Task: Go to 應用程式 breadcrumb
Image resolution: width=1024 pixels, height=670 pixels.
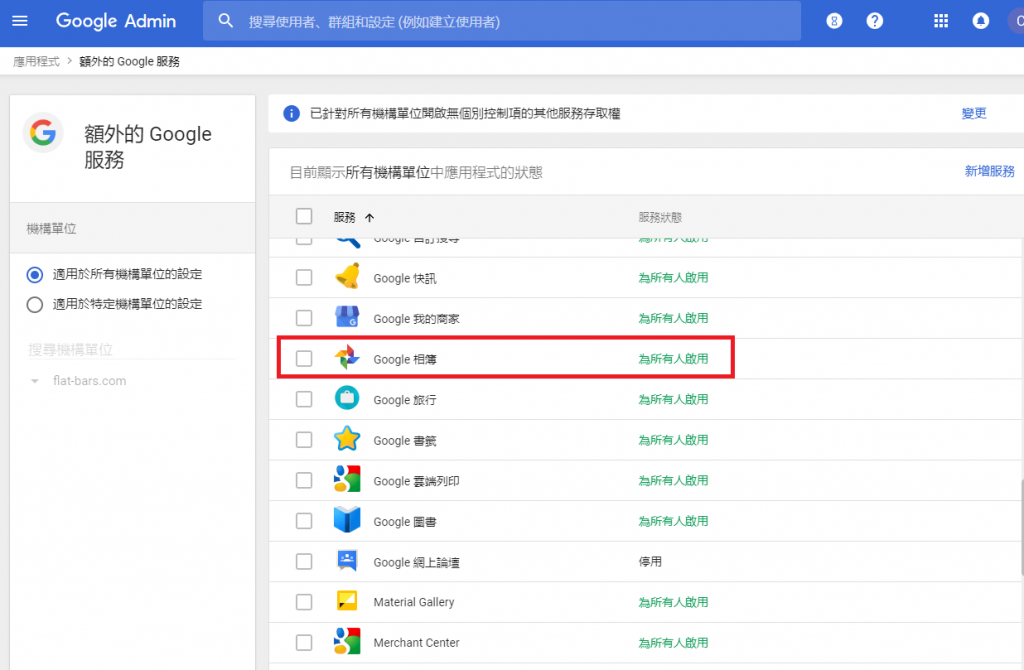Action: (37, 61)
